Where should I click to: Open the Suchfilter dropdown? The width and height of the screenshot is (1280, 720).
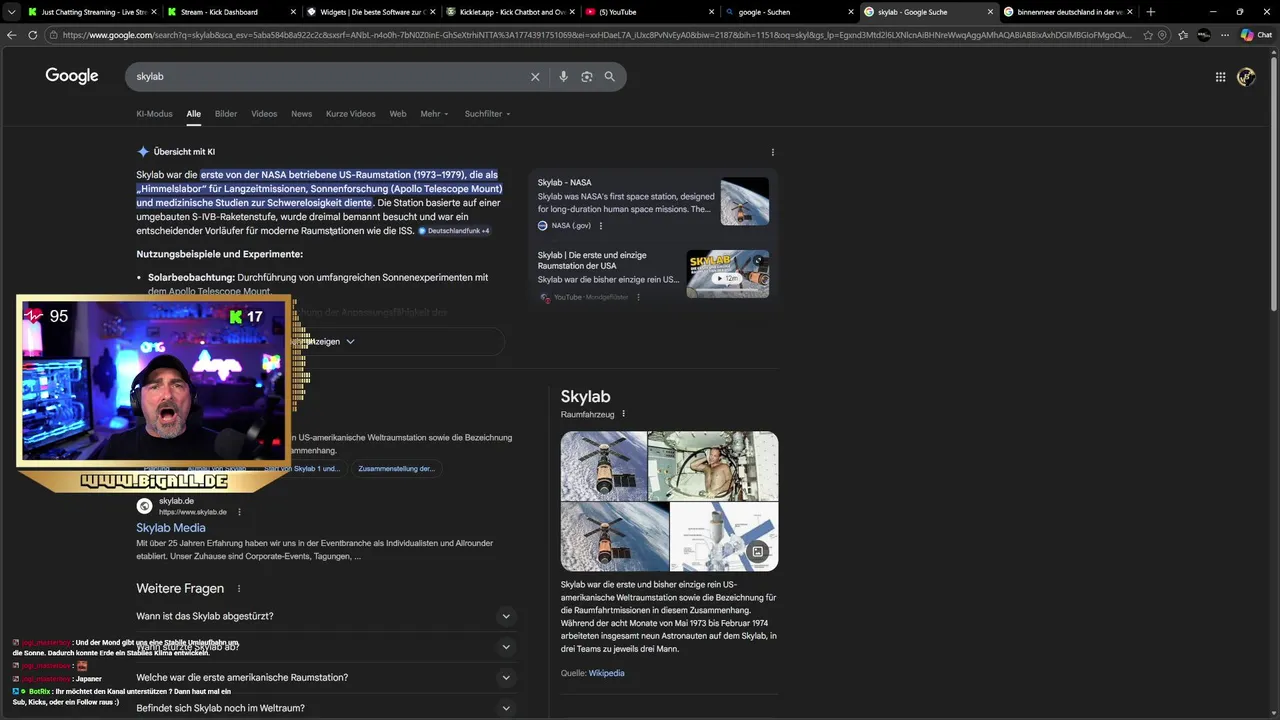(487, 114)
